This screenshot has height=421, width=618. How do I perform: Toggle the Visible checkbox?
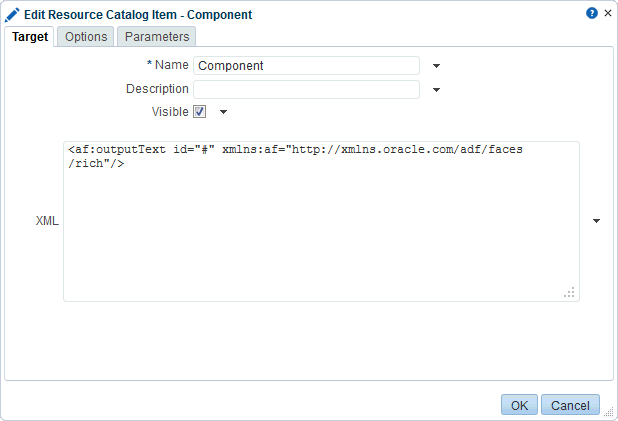[199, 112]
